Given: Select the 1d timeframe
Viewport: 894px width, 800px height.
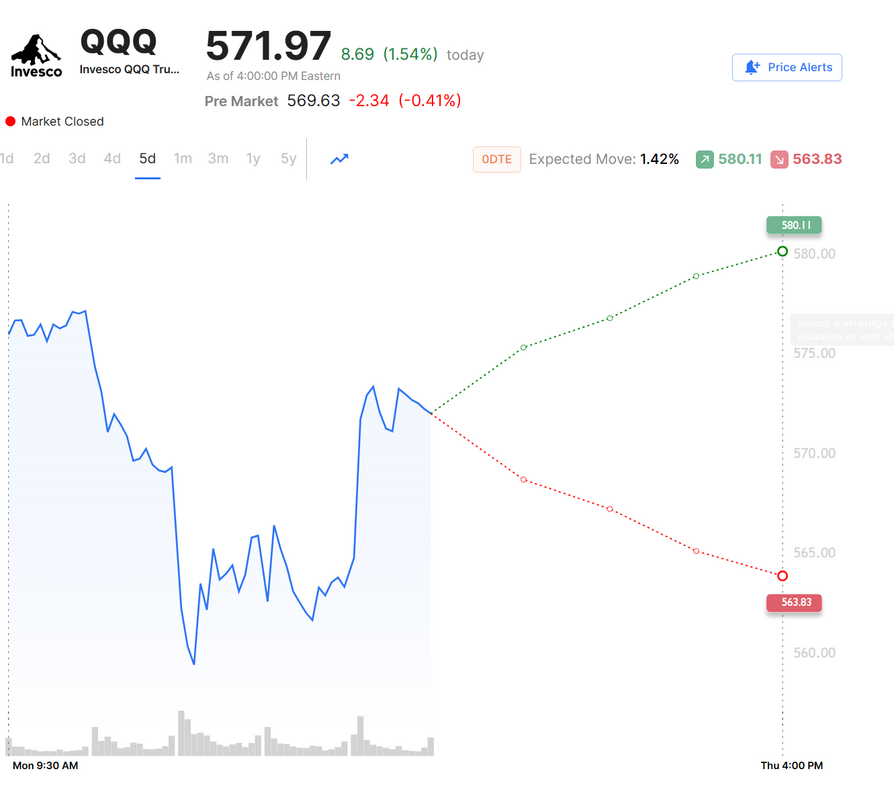Looking at the screenshot, I should (7, 158).
